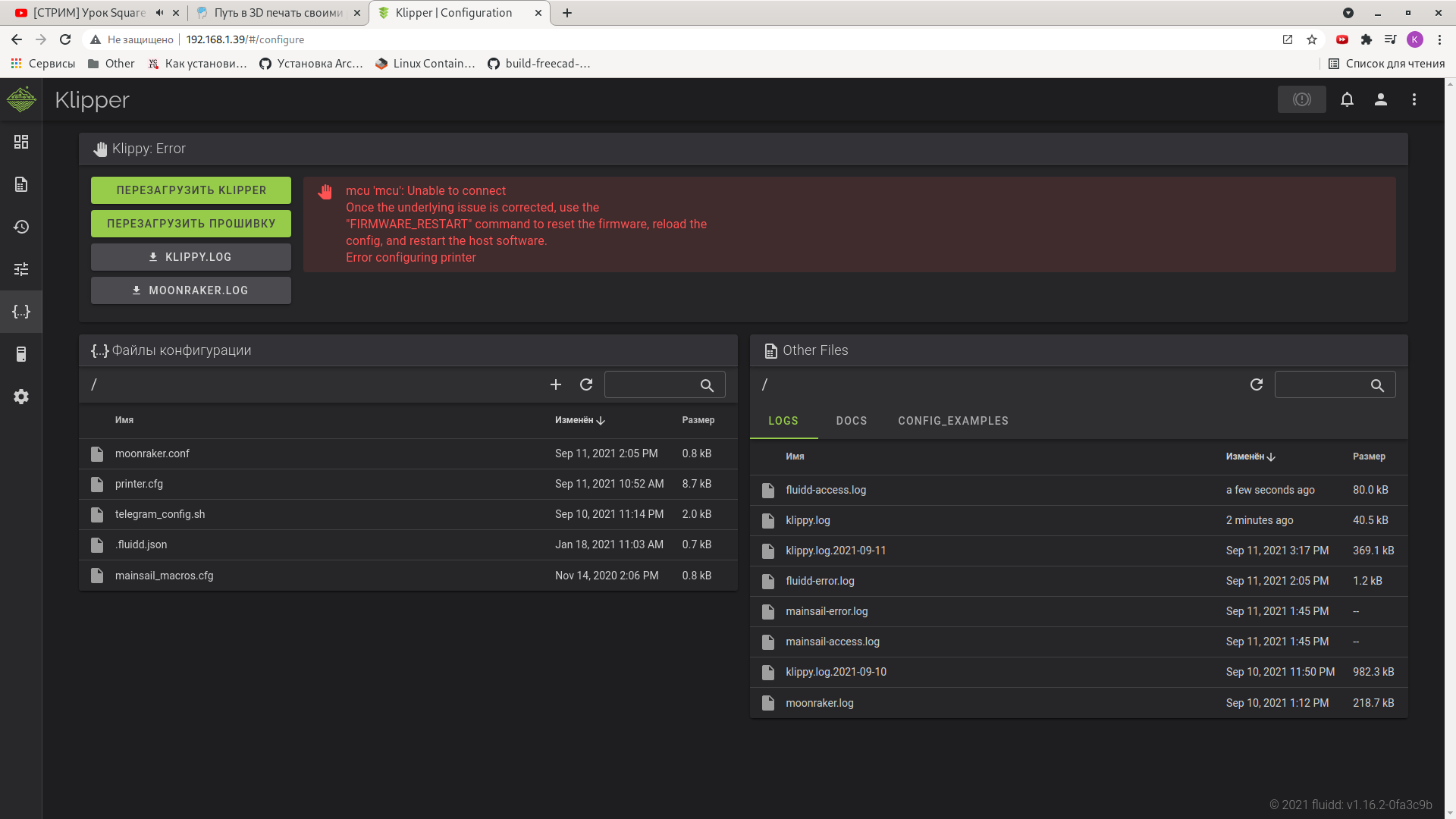Open the Configuration braces icon in sidebar
Screen dimensions: 1456x819
(21, 312)
